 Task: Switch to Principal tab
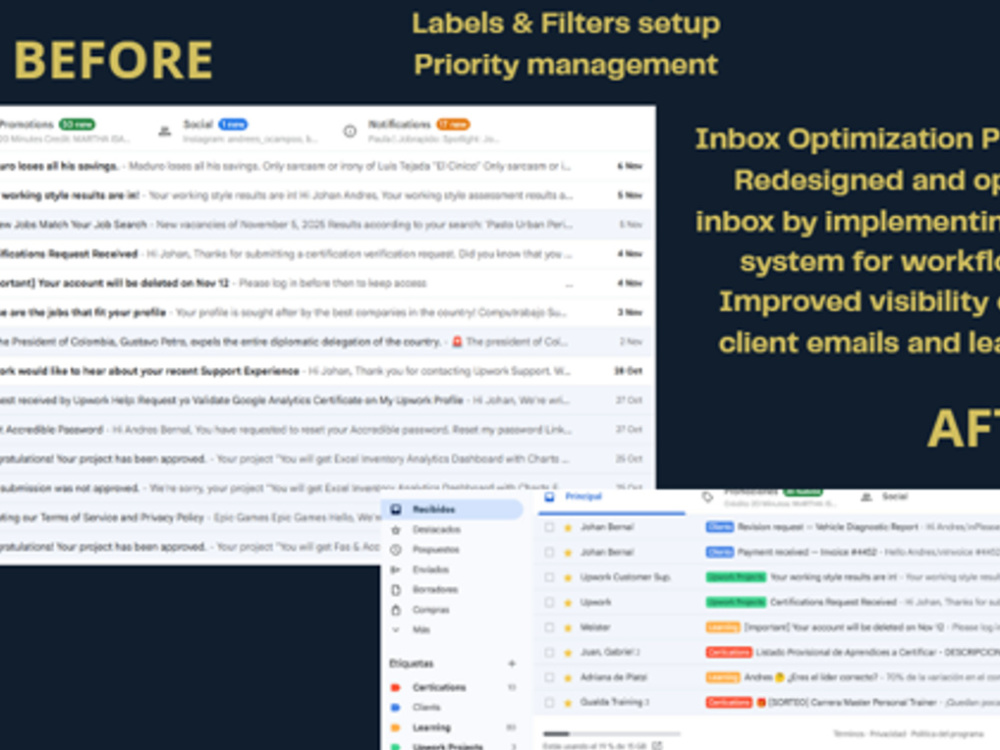(611, 500)
